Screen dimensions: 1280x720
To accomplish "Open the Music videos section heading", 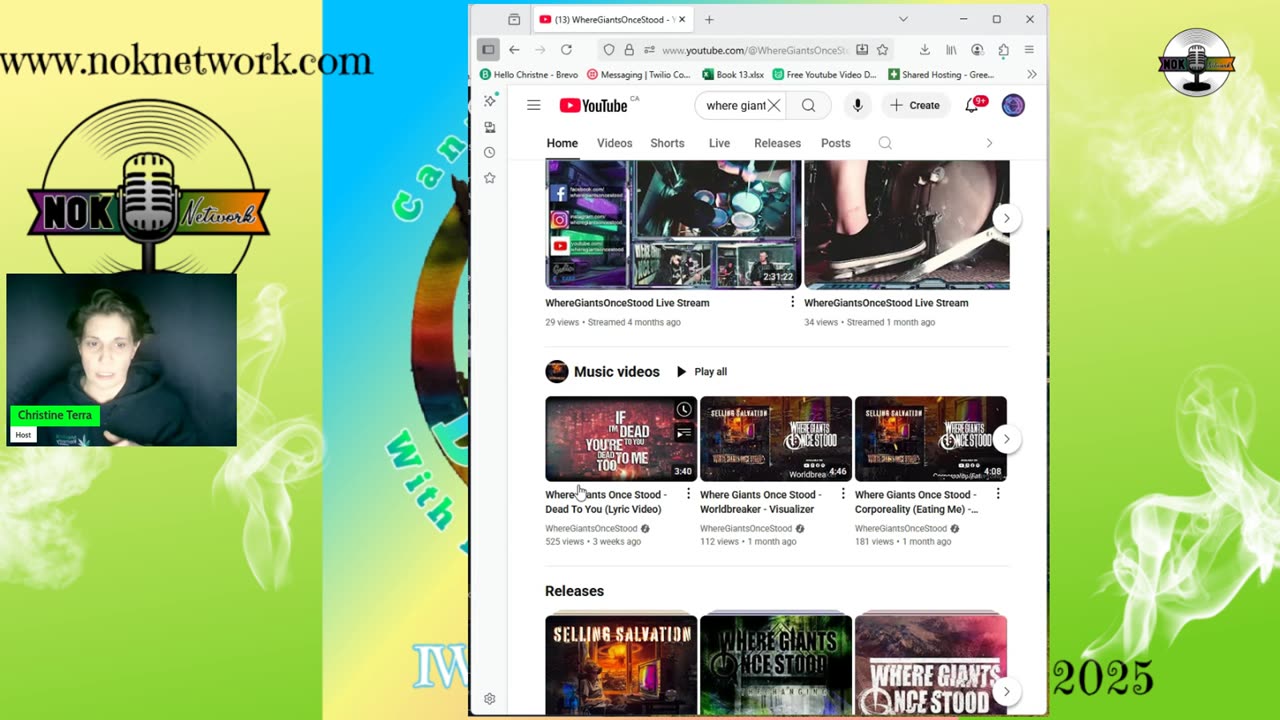I will (616, 371).
